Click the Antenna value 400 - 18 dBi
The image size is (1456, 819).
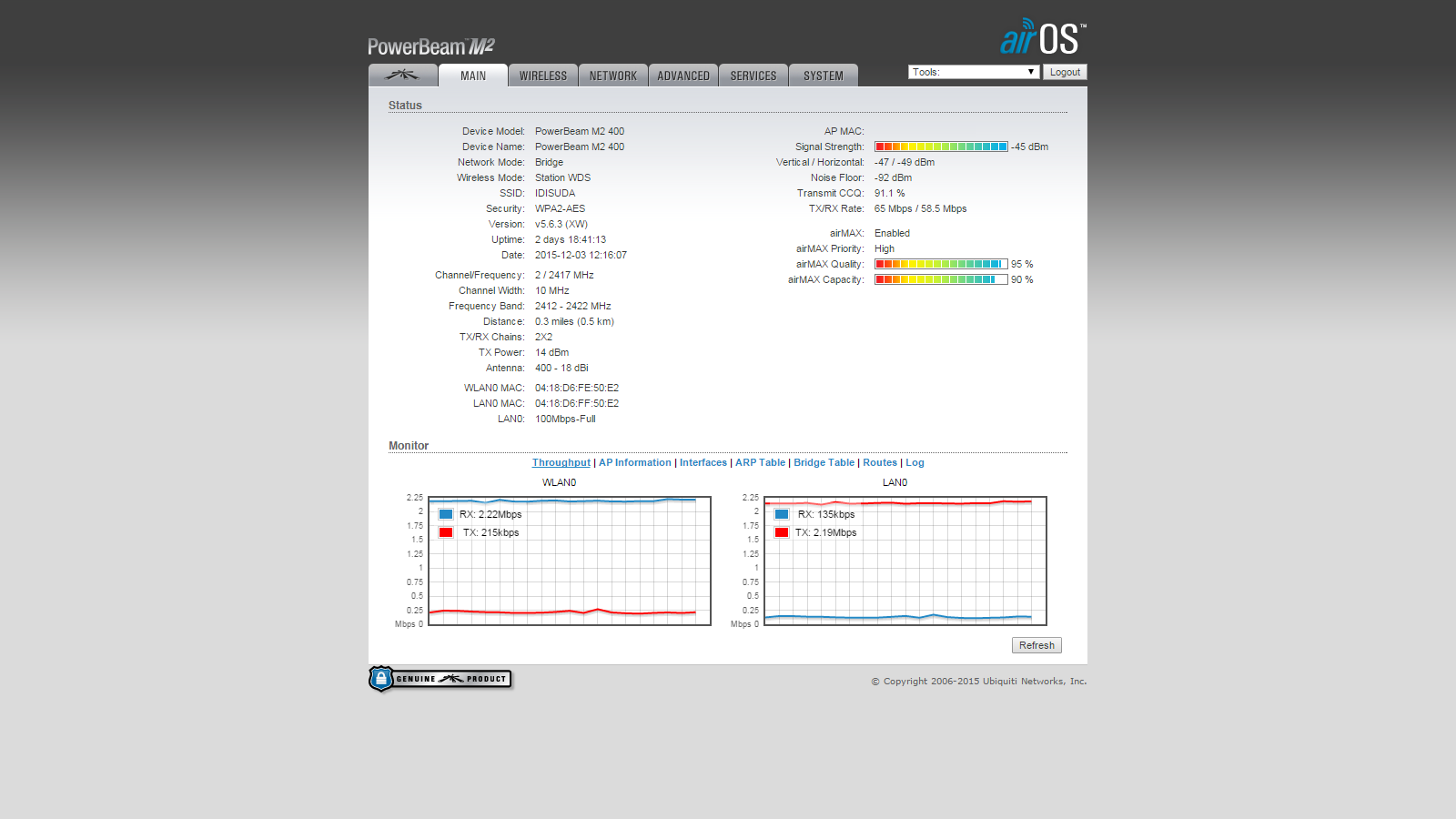[x=561, y=368]
